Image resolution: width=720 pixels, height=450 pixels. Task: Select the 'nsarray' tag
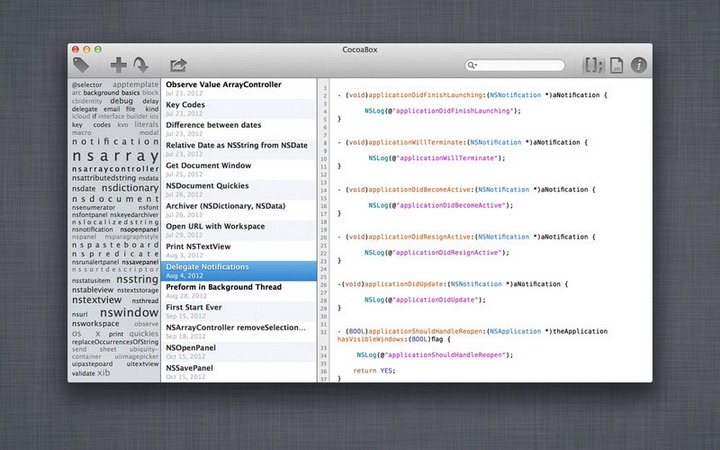[115, 156]
